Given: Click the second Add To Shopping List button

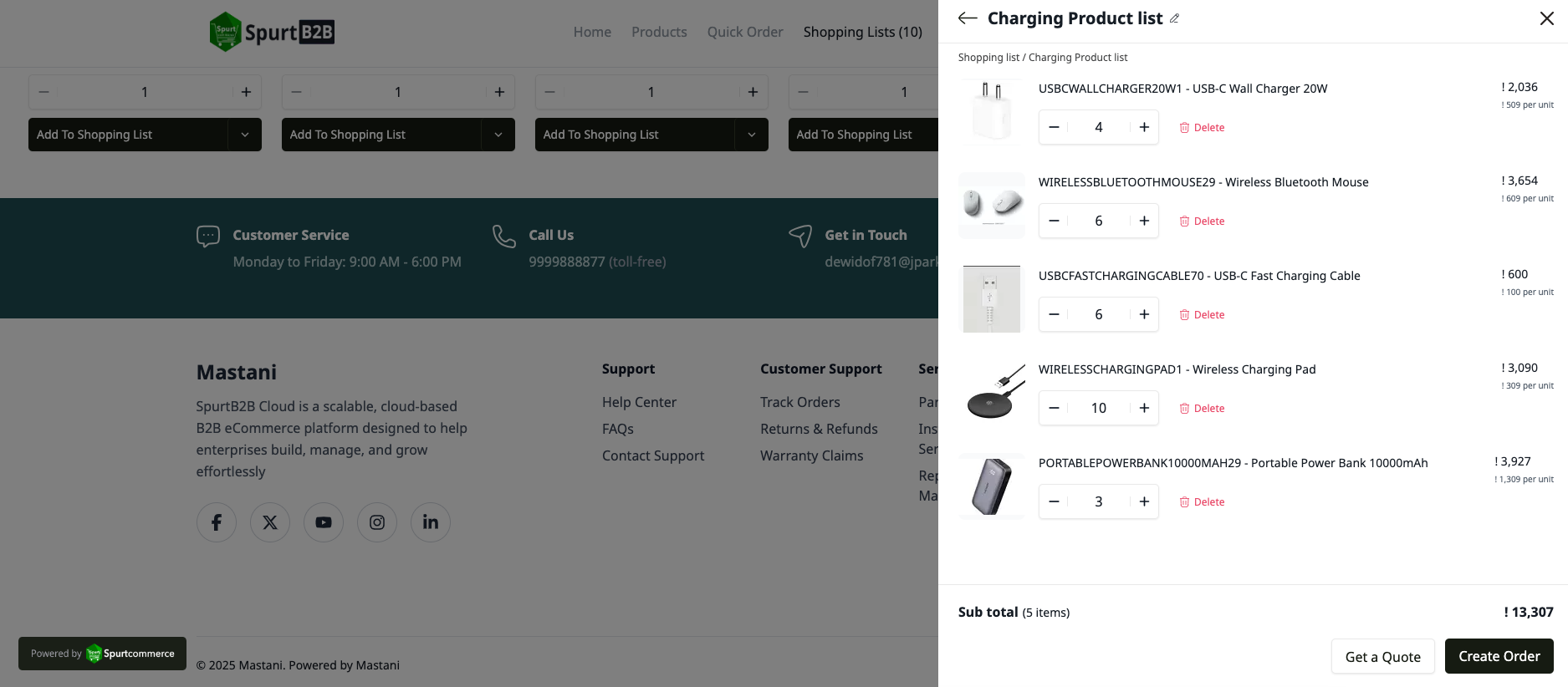Looking at the screenshot, I should point(381,135).
